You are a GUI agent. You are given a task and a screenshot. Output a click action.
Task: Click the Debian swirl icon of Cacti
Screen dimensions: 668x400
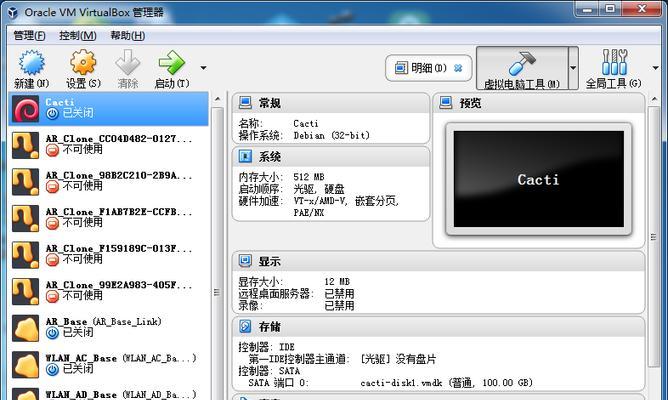[x=26, y=109]
